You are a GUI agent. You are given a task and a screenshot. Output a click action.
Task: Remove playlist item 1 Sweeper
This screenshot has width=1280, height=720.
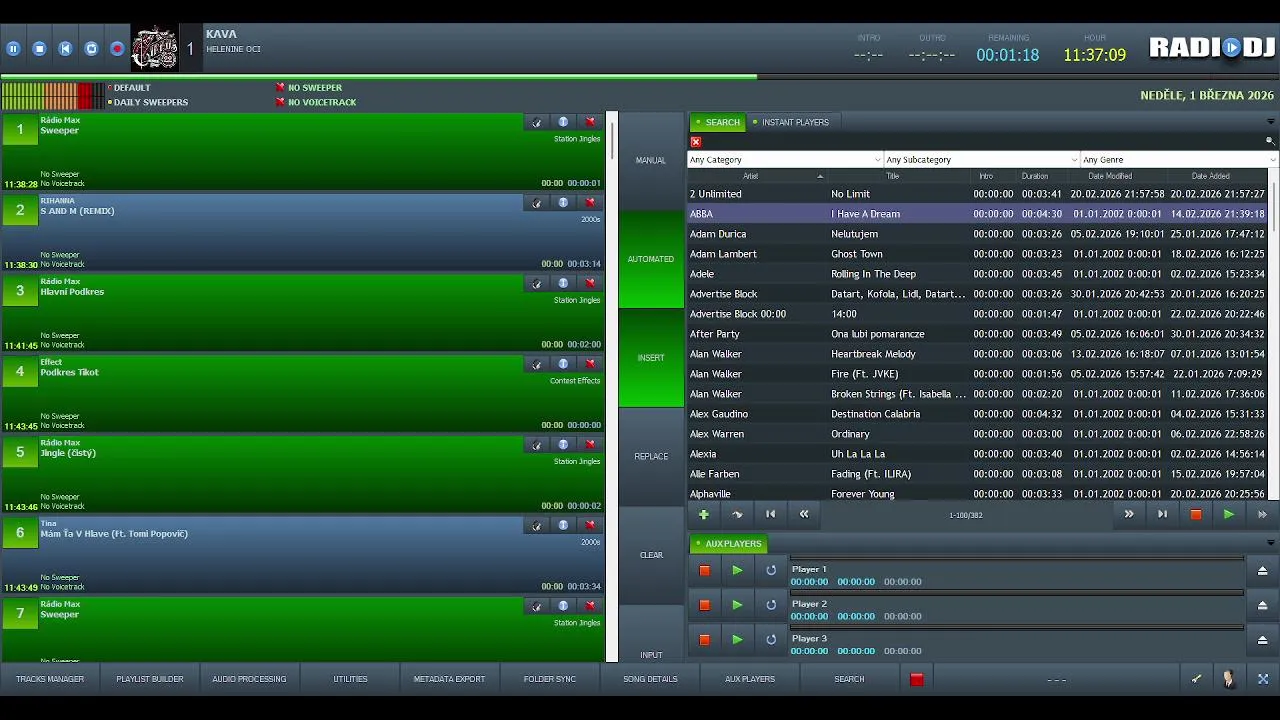(x=590, y=122)
